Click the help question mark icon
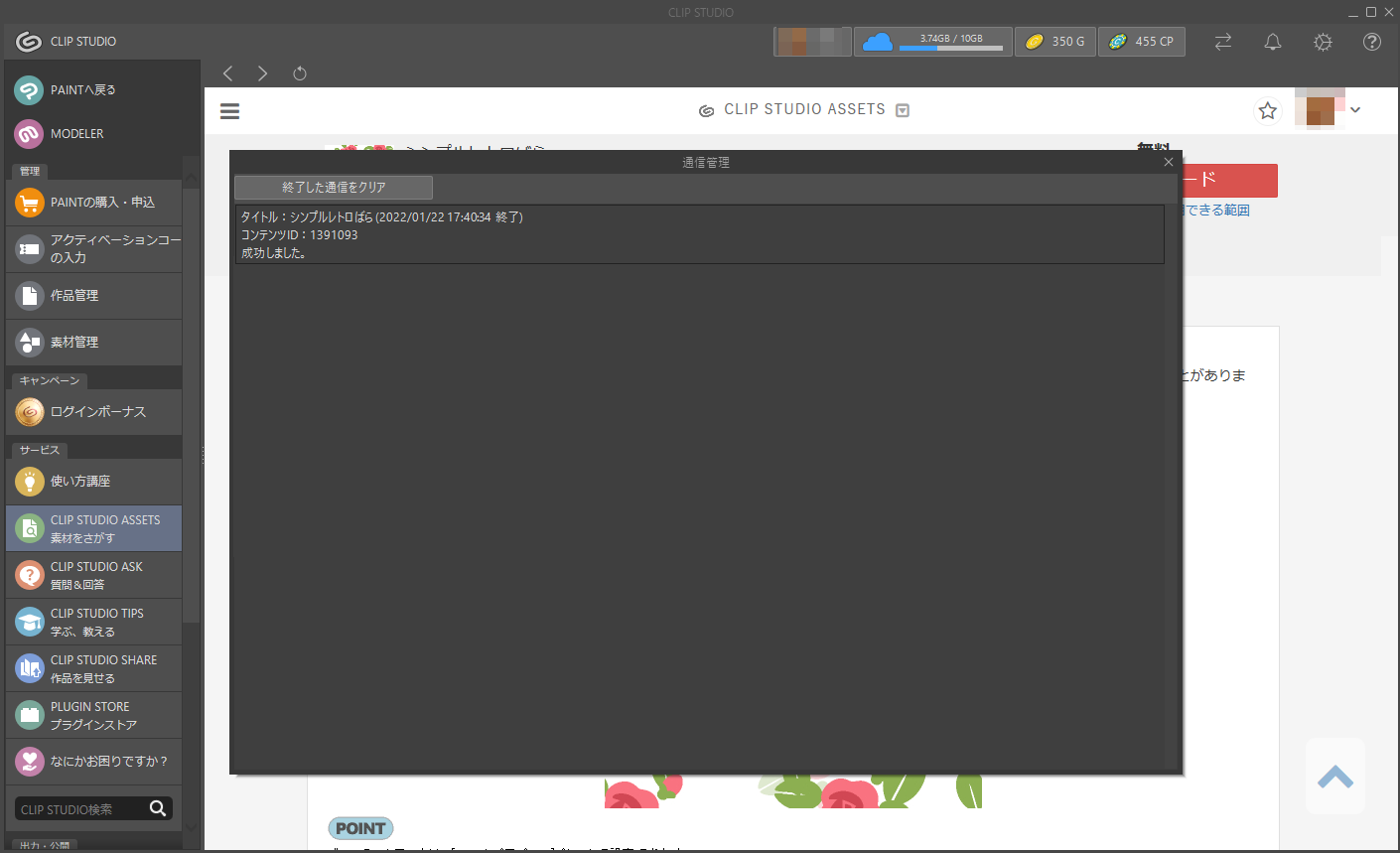The width and height of the screenshot is (1400, 853). (1372, 42)
